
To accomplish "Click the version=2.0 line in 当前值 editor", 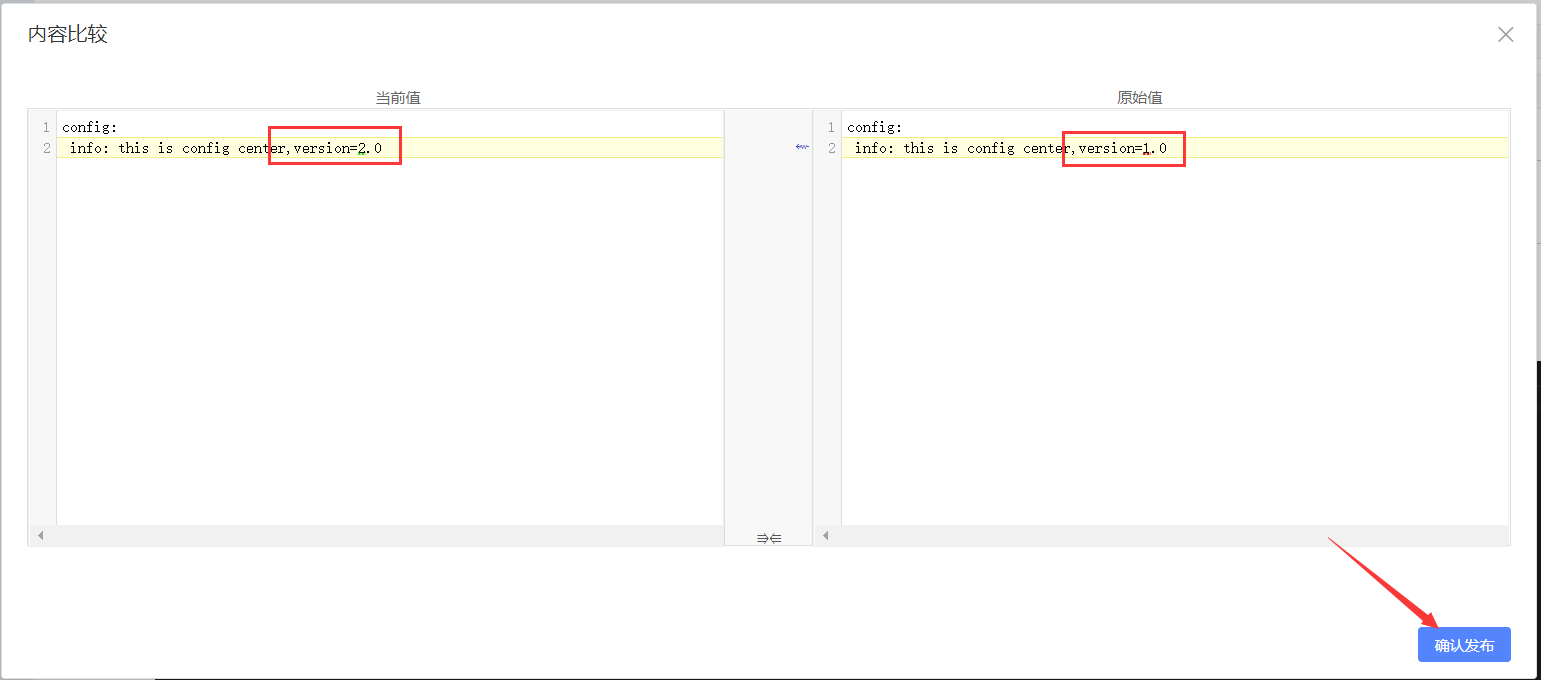I will [390, 148].
